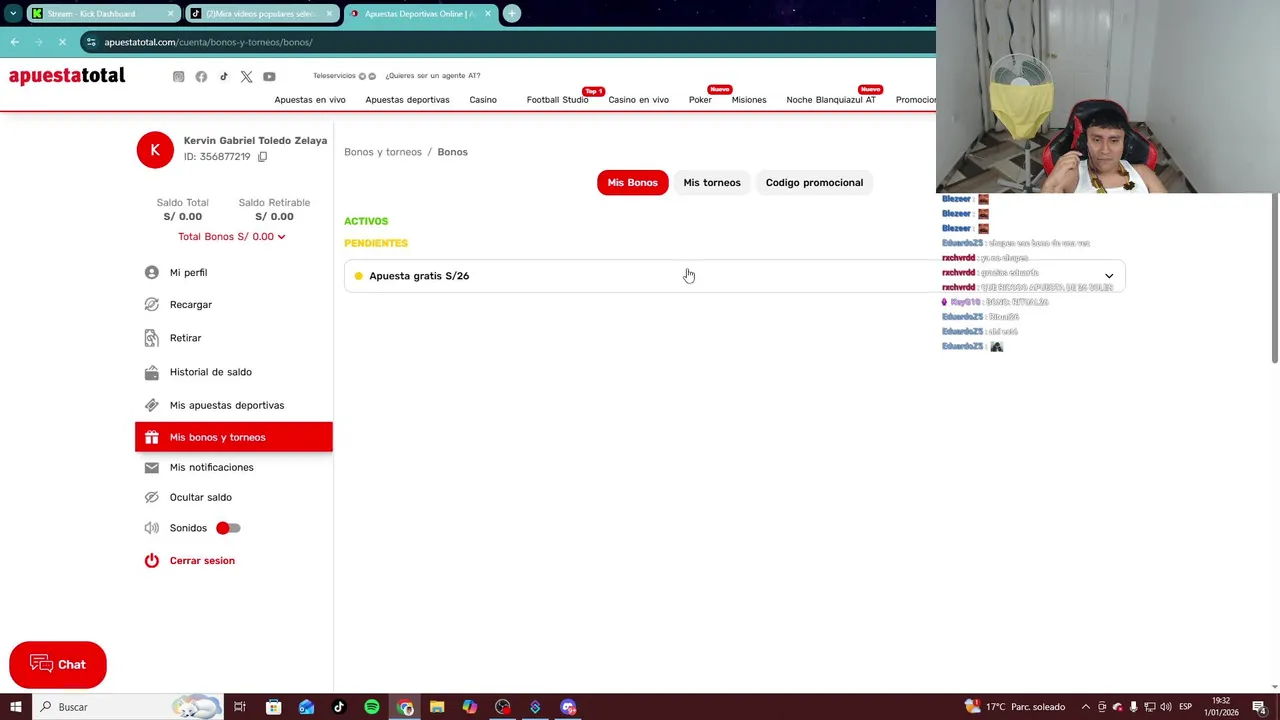Click ¿Quieres ser un agente AT? link
The width and height of the screenshot is (1280, 720).
pyautogui.click(x=433, y=76)
